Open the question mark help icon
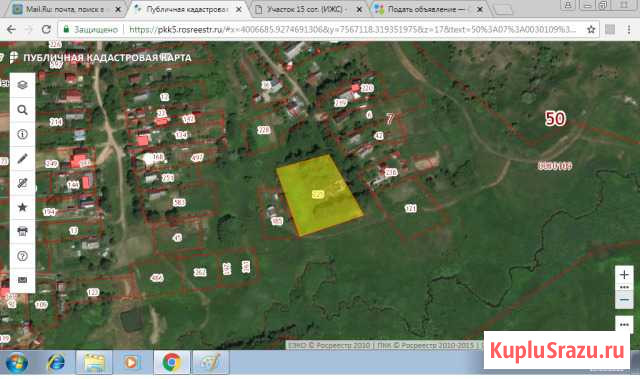 click(x=22, y=256)
